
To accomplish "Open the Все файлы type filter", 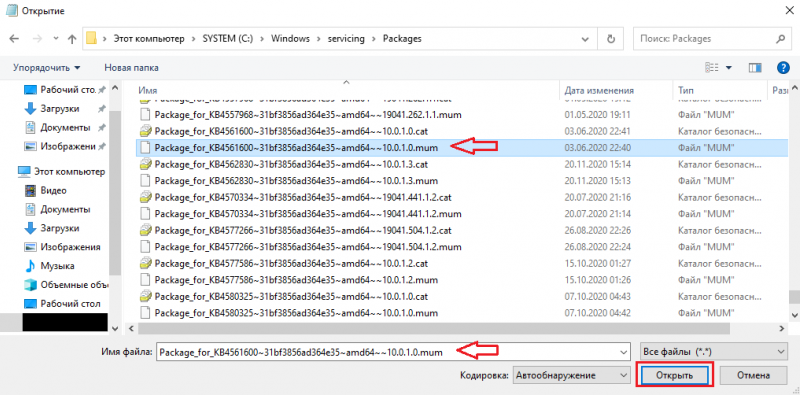I will pyautogui.click(x=713, y=352).
